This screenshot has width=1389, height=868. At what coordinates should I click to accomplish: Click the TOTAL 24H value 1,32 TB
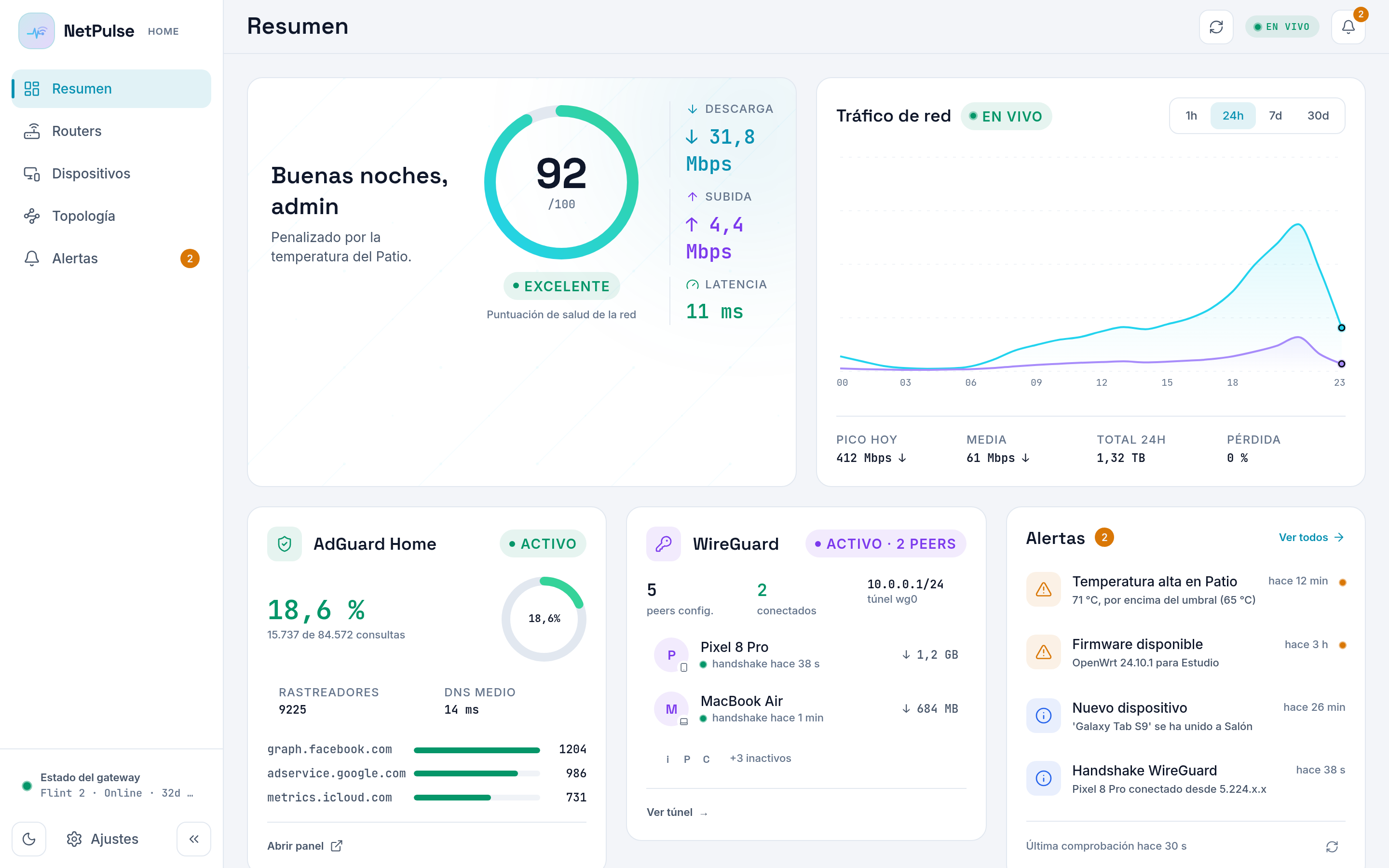coord(1120,458)
